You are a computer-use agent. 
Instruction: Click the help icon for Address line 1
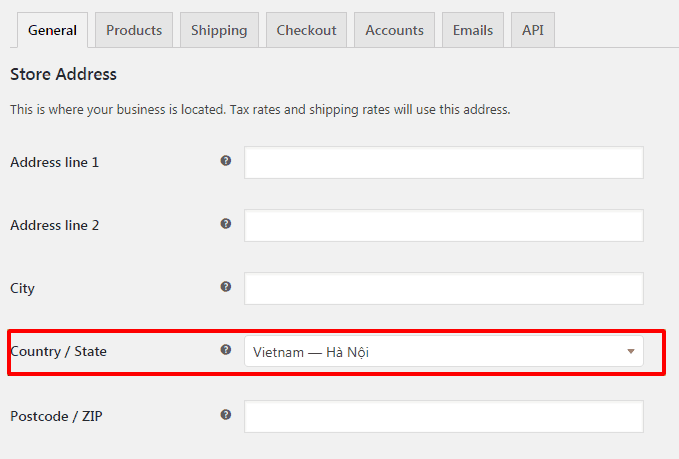226,161
